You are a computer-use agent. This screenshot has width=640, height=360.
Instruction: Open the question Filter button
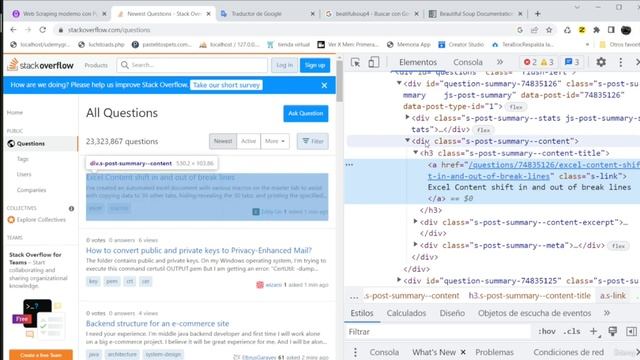(313, 141)
